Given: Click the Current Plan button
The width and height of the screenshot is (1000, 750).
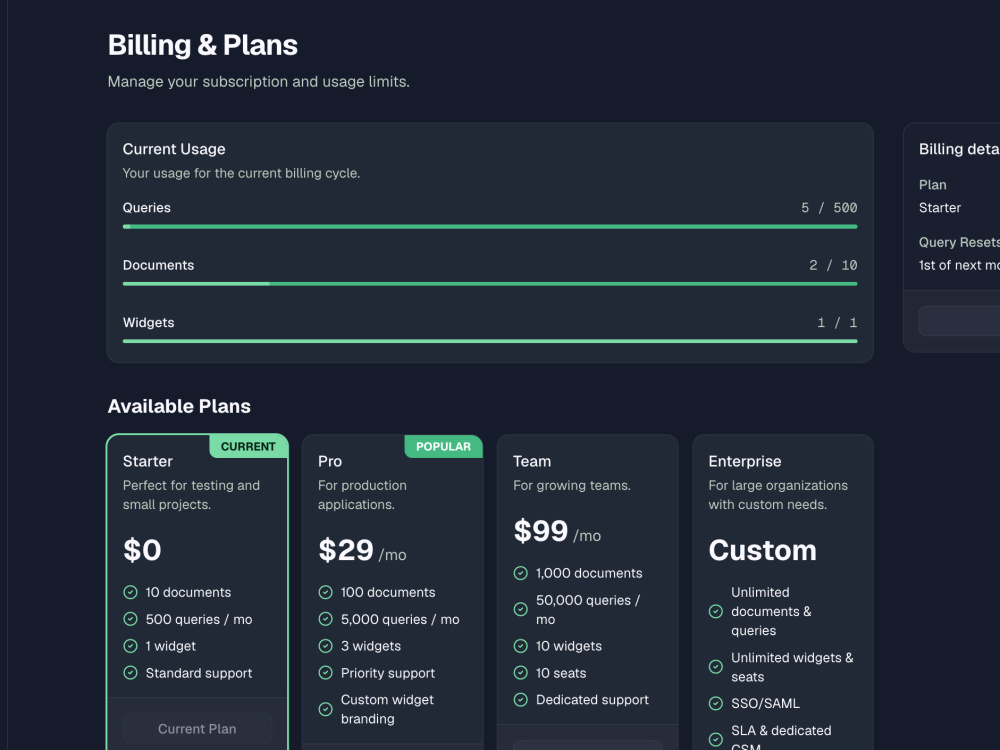Looking at the screenshot, I should tap(197, 729).
